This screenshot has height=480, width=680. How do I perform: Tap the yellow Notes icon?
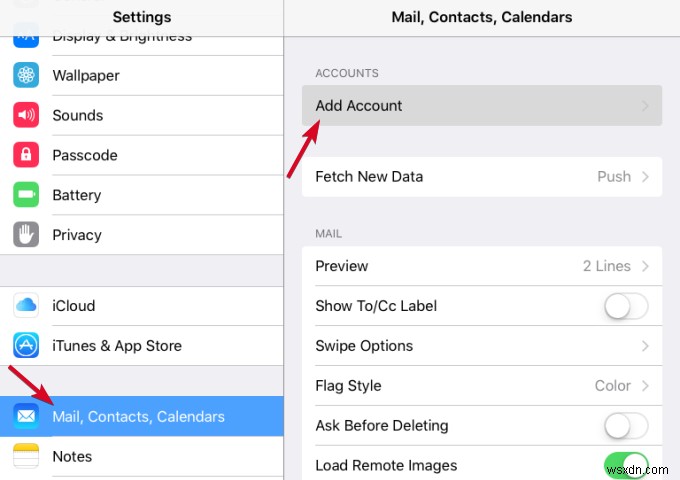click(26, 456)
